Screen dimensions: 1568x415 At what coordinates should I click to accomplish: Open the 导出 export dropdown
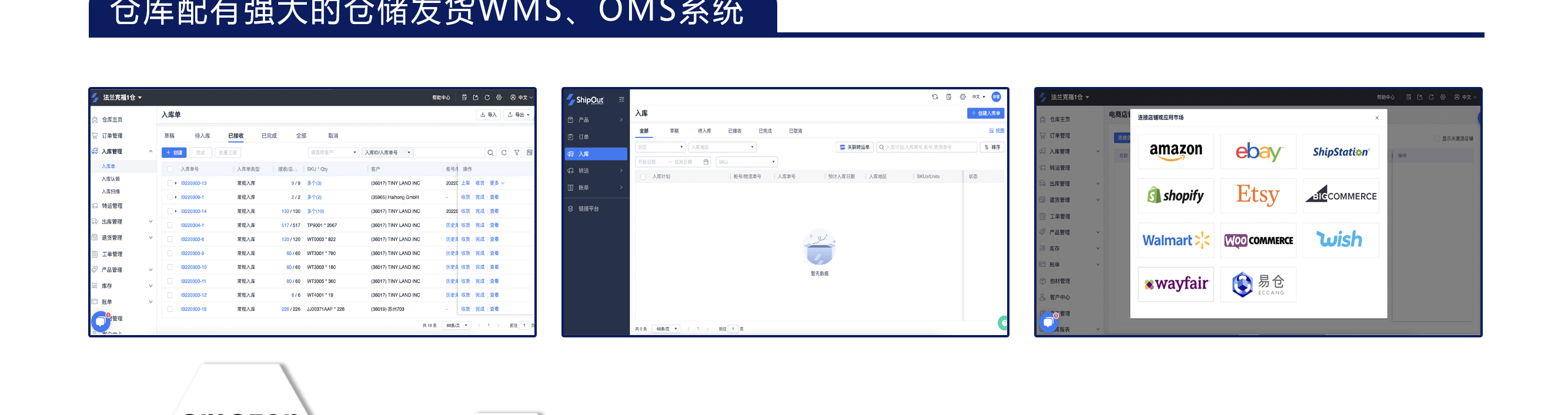[519, 115]
